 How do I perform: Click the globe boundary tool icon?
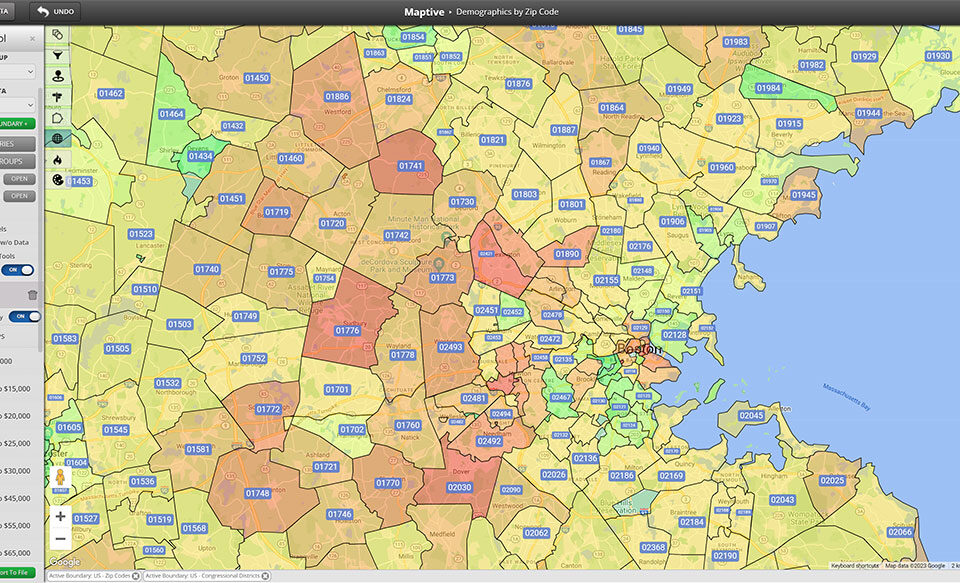pos(58,138)
